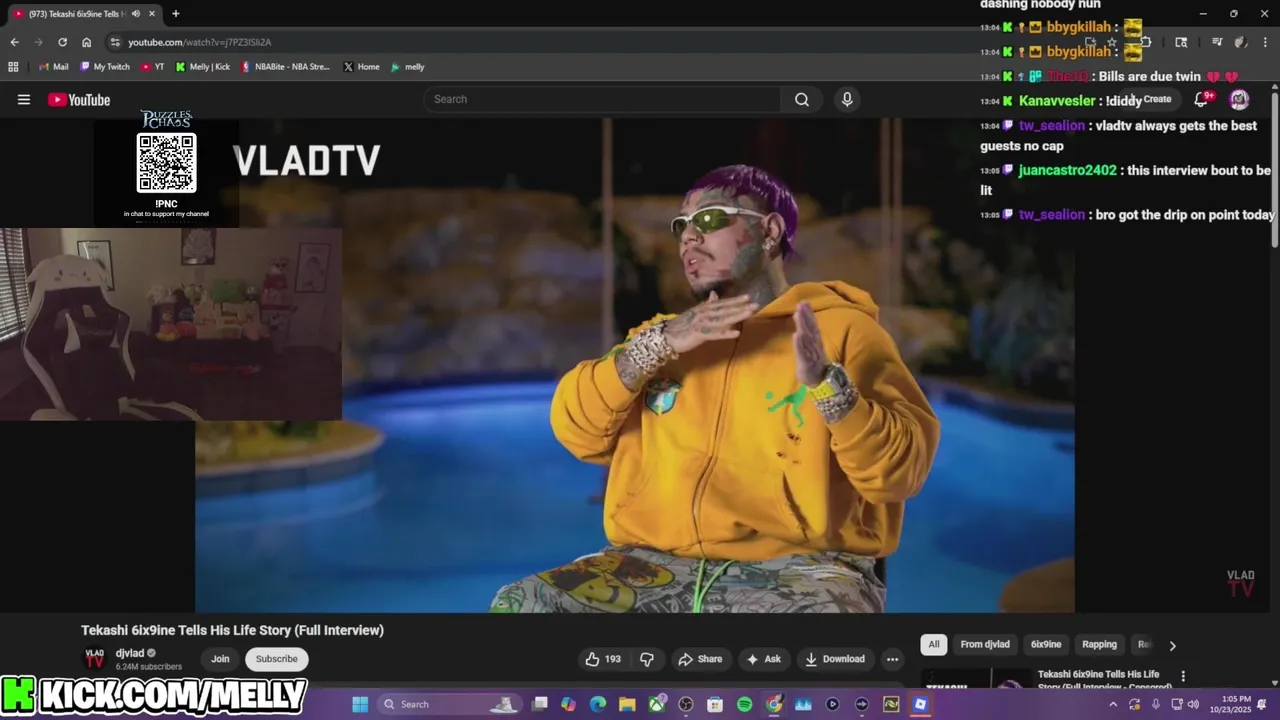Open the Ask AI button
Viewport: 1280px width, 720px height.
763,659
